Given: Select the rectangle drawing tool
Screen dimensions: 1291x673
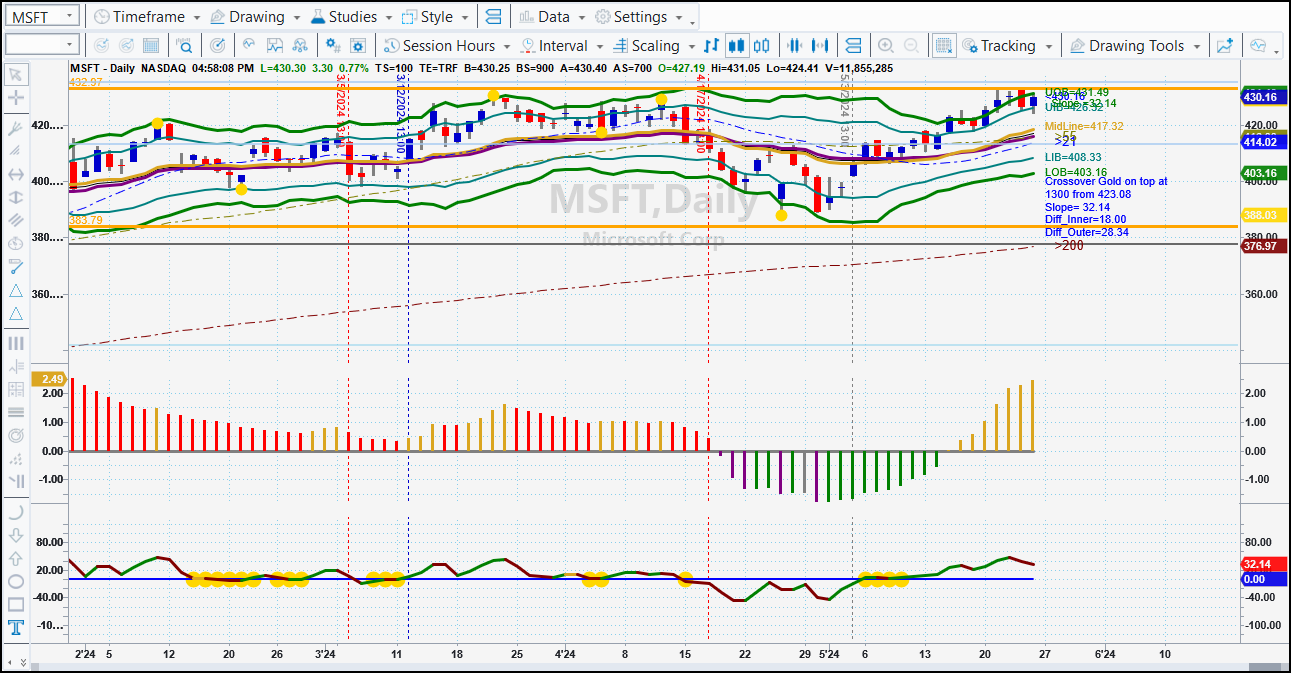Looking at the screenshot, I should pos(16,604).
